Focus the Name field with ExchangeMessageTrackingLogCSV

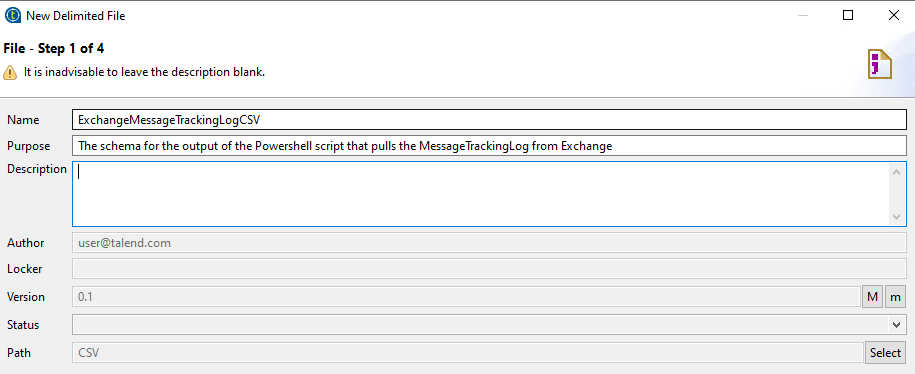[489, 120]
